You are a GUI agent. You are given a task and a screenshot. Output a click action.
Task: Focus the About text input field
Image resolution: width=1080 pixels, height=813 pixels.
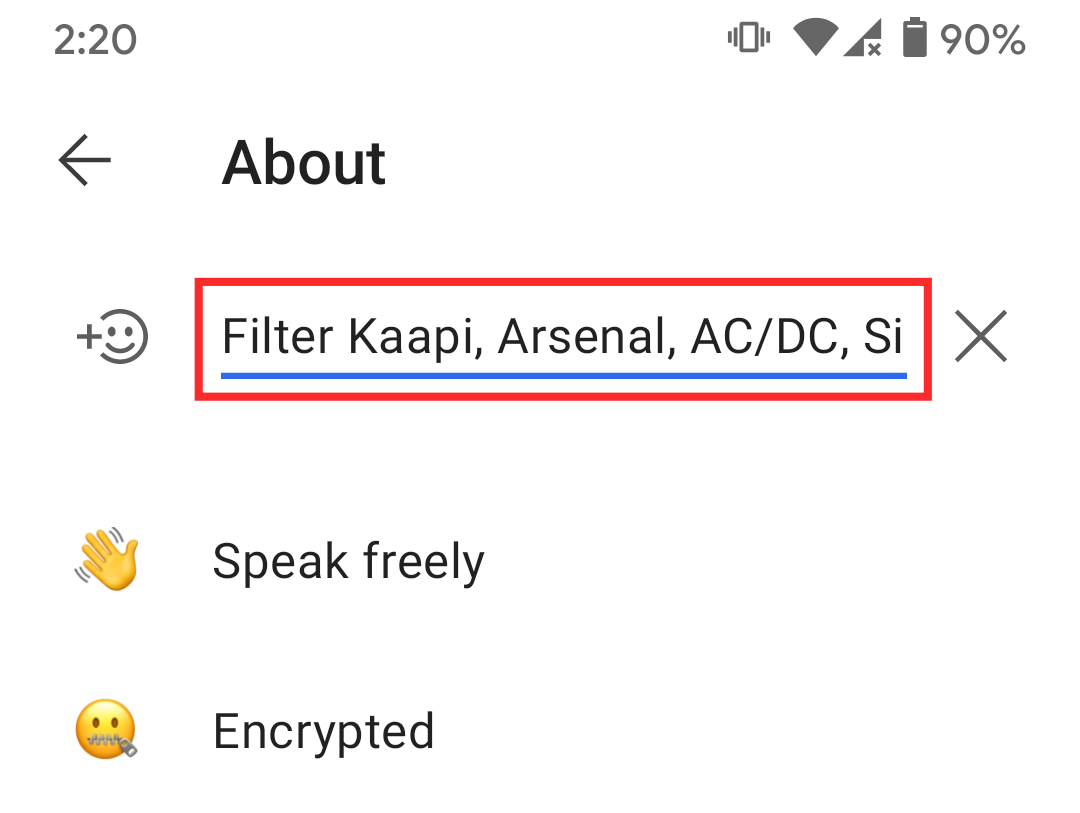(563, 339)
